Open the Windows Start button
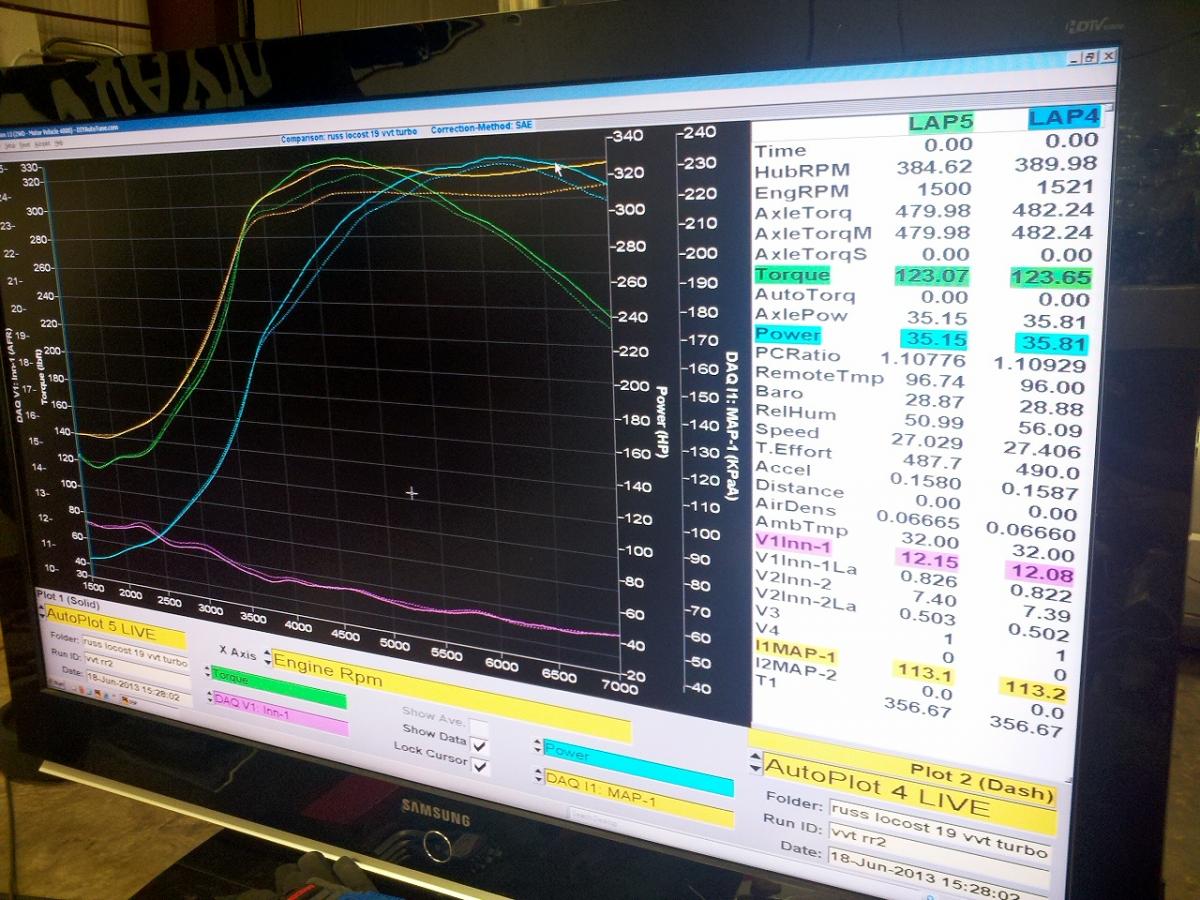Image resolution: width=1200 pixels, height=900 pixels. [57, 686]
